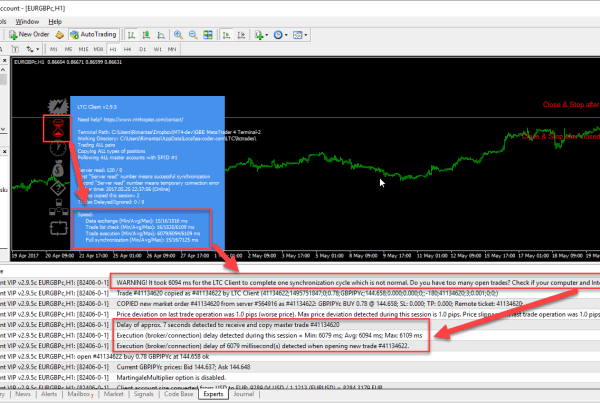Viewport: 600px width, 403px height.
Task: Zoom out on the chart
Action: (x=193, y=35)
